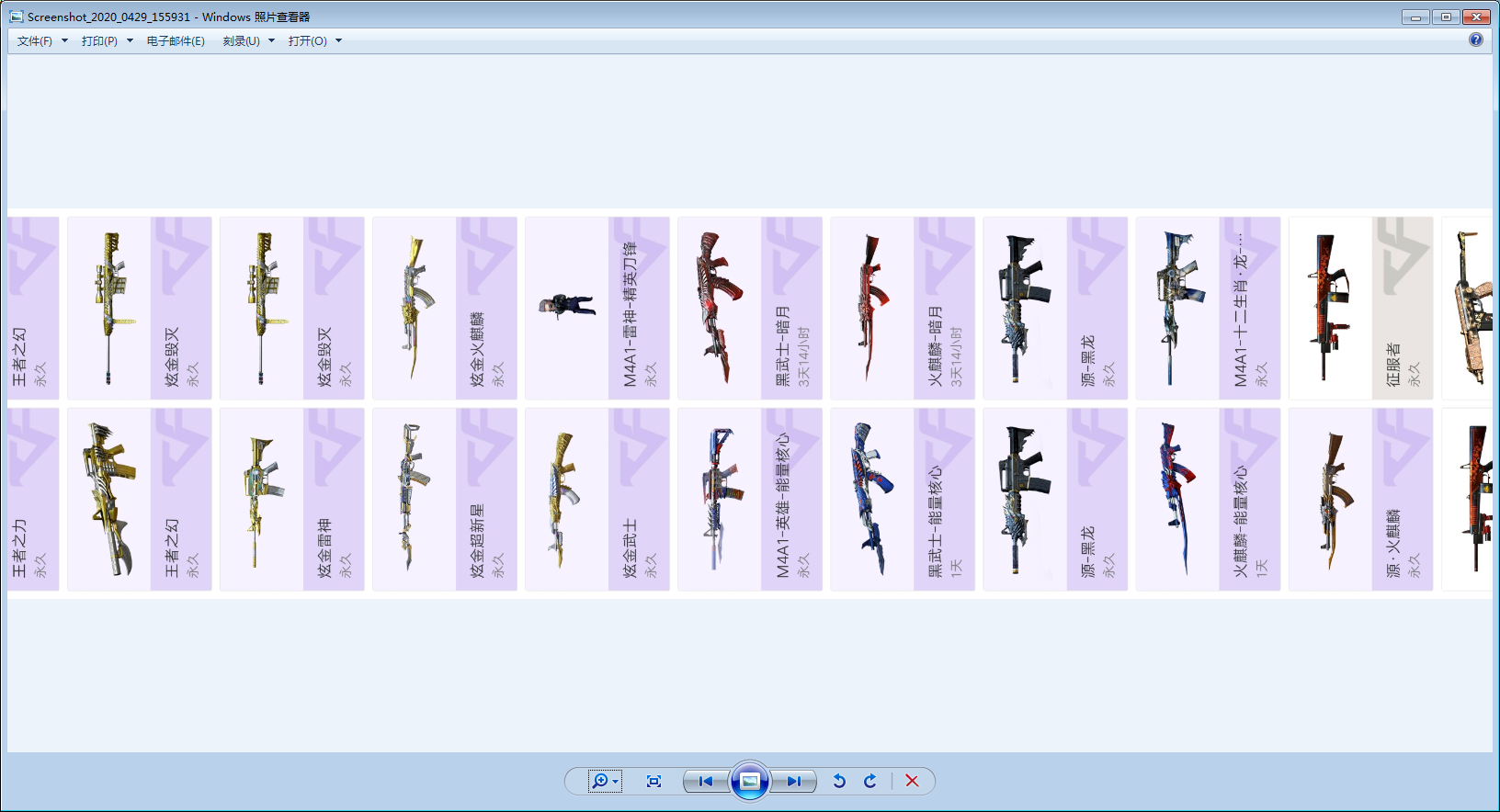
Task: Open the 刻录(U) menu
Action: pos(248,41)
